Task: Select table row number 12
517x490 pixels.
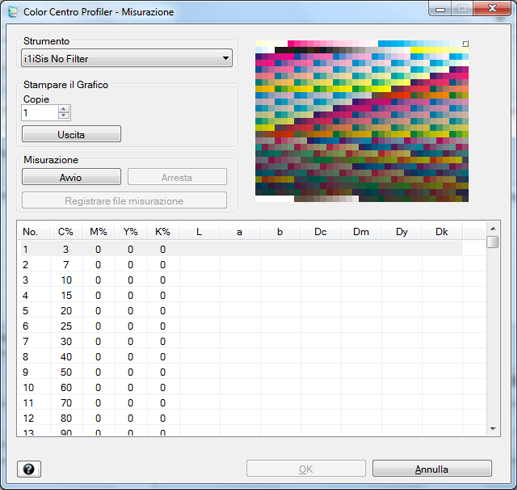Action: click(240, 418)
